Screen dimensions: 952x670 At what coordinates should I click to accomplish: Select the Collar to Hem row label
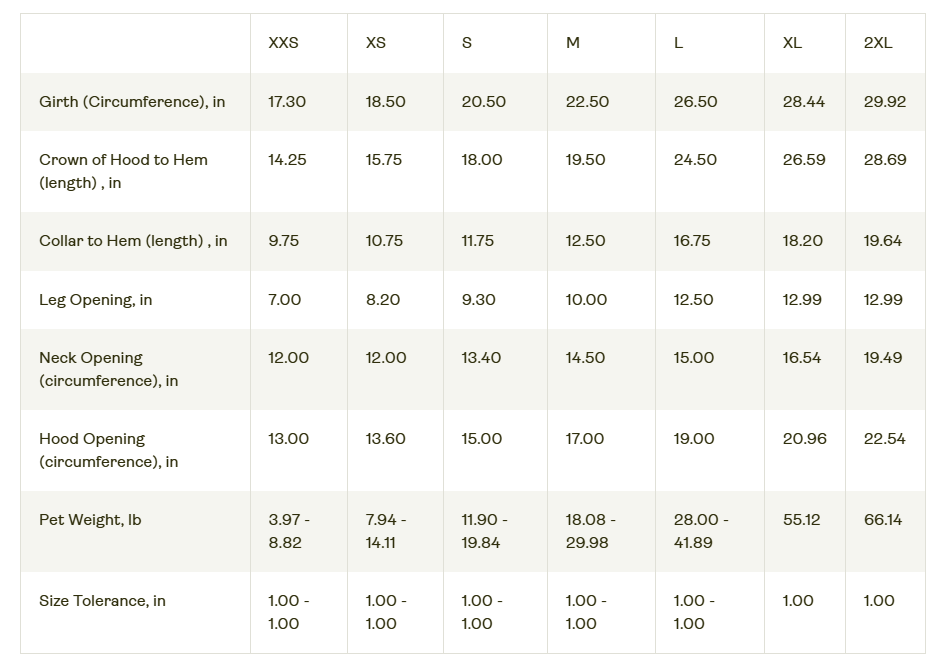[133, 241]
